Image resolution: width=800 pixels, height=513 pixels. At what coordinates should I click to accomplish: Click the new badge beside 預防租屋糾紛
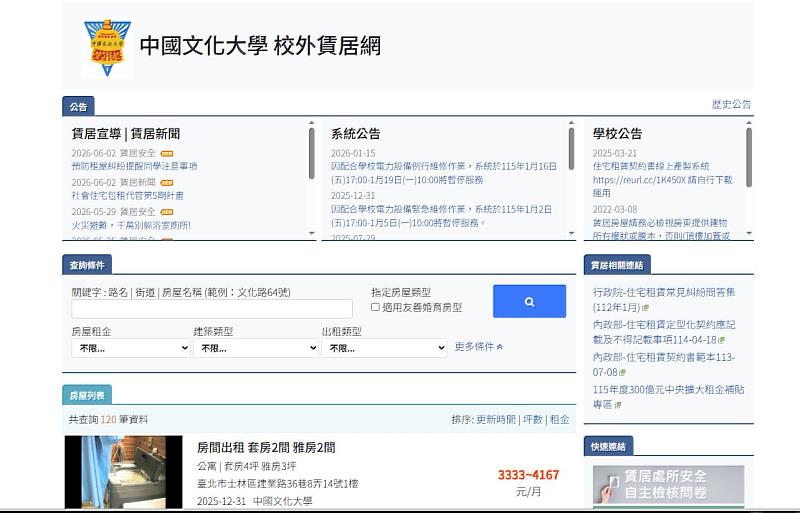click(167, 153)
